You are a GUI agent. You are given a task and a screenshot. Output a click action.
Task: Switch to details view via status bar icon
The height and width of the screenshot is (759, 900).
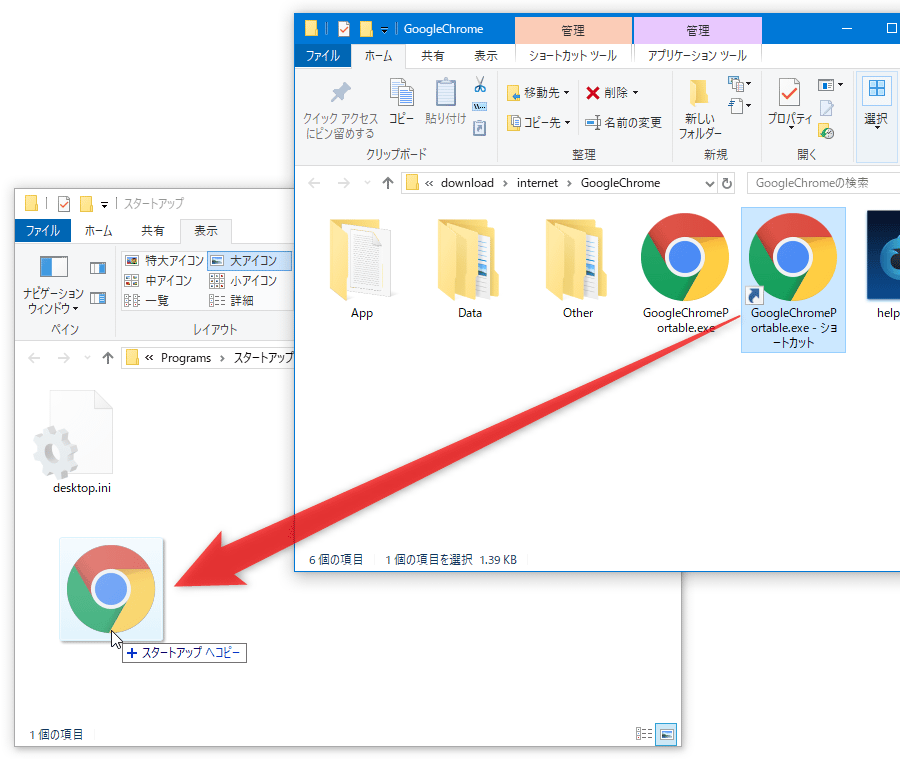[644, 734]
